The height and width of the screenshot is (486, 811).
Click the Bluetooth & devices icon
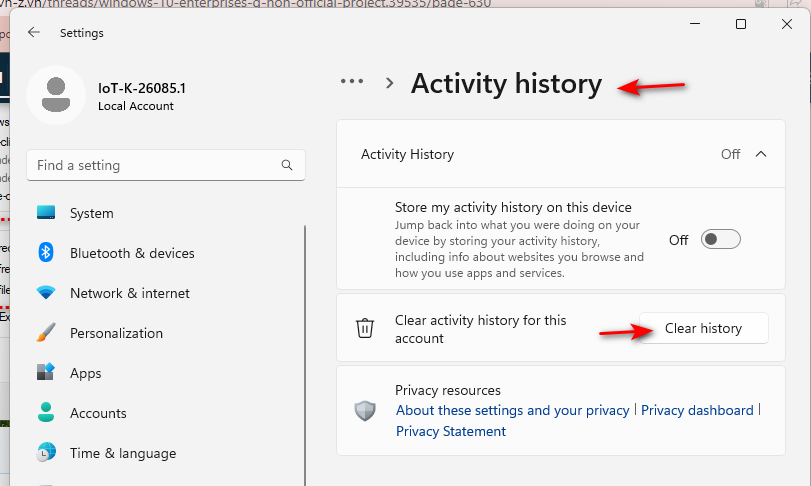46,253
